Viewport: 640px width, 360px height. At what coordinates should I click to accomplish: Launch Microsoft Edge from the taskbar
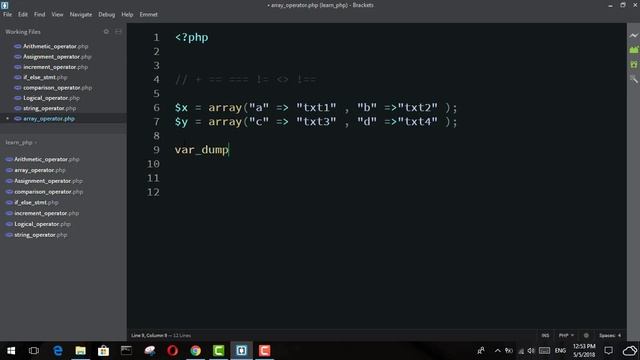click(x=58, y=351)
